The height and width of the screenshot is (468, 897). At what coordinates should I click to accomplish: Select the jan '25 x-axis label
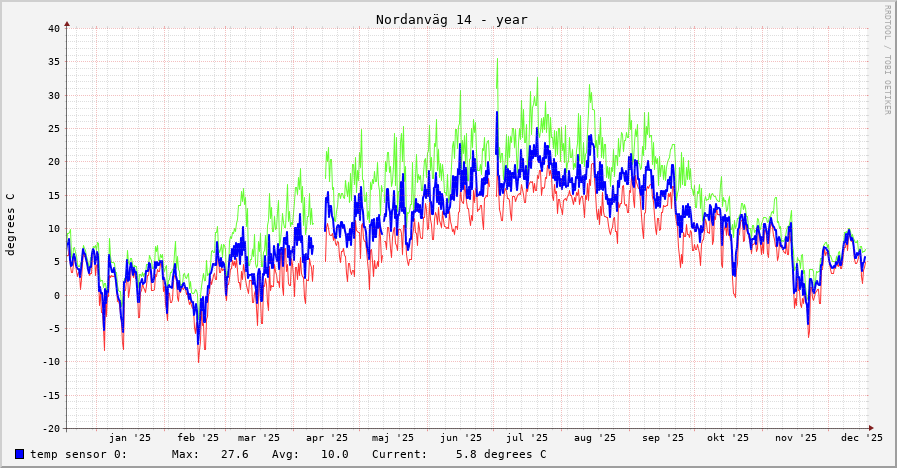click(x=130, y=437)
